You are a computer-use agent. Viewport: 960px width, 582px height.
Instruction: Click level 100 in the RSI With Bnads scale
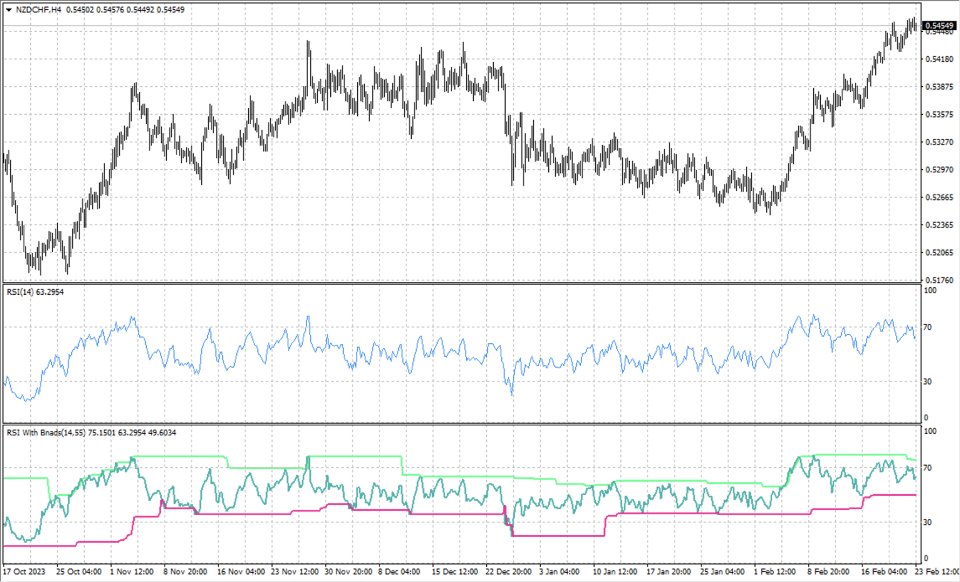pyautogui.click(x=930, y=431)
